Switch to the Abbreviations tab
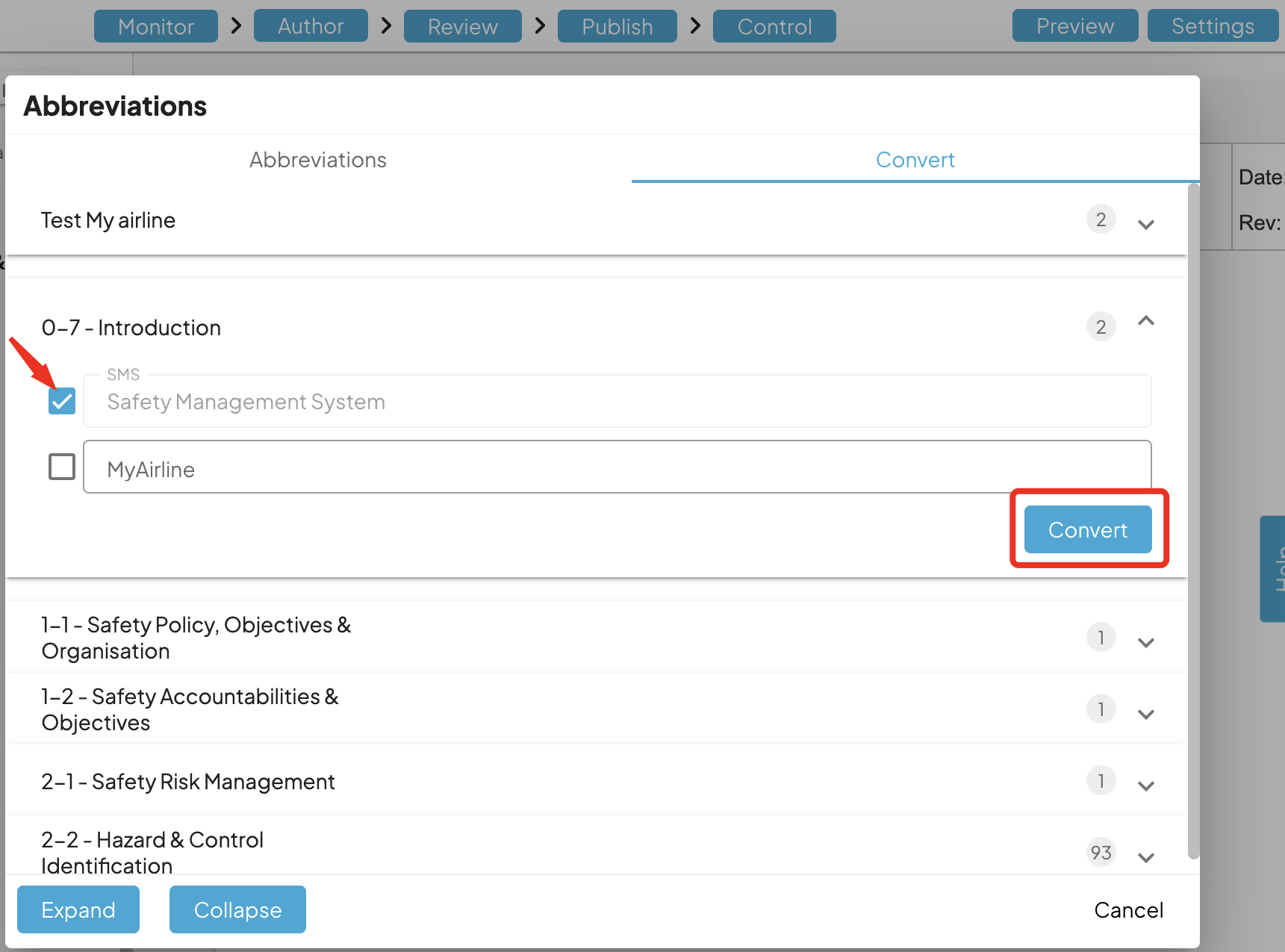Screen dimensions: 1285x952 coord(318,160)
